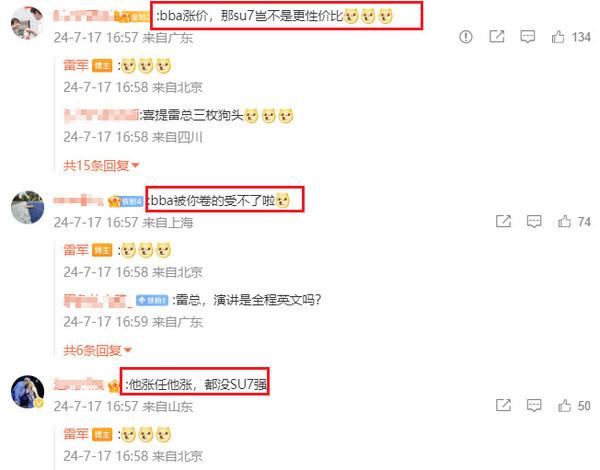Click the report icon on first comment
600x470 pixels.
pos(466,37)
